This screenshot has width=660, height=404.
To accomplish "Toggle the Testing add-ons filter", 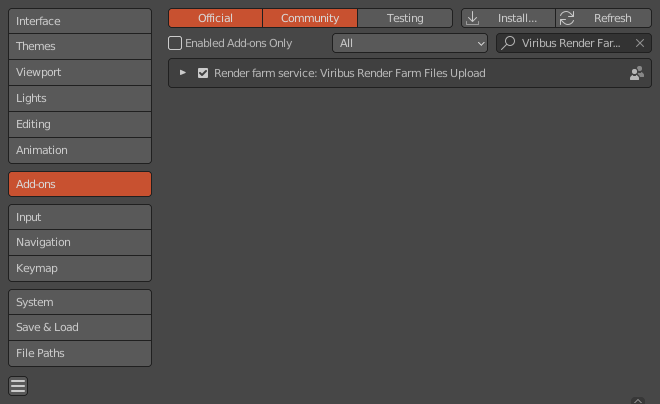I will coord(405,18).
